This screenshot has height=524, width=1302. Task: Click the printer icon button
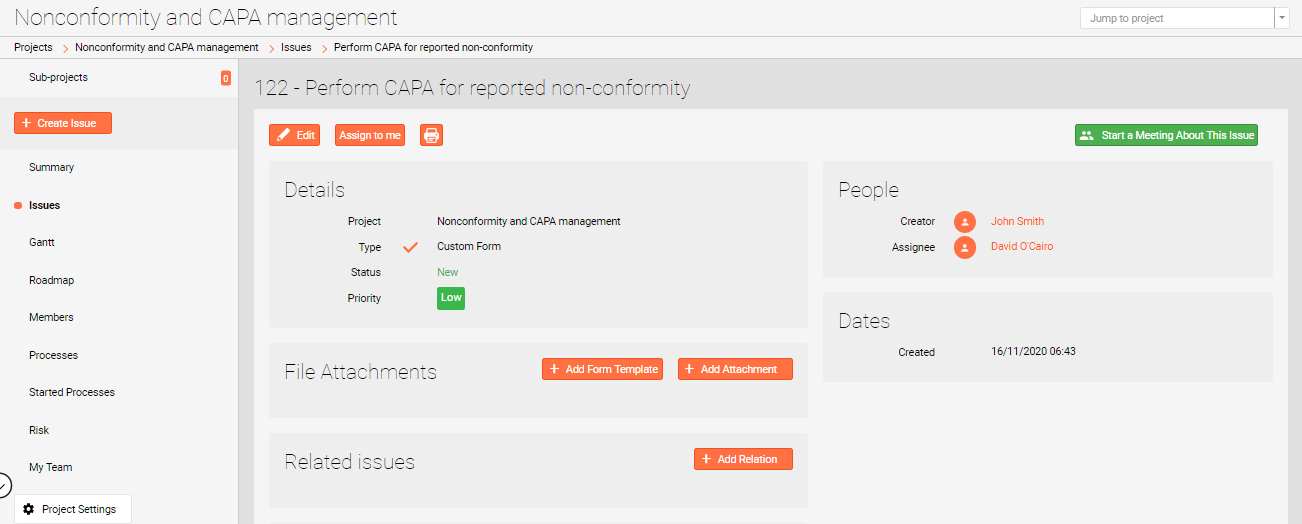click(431, 135)
